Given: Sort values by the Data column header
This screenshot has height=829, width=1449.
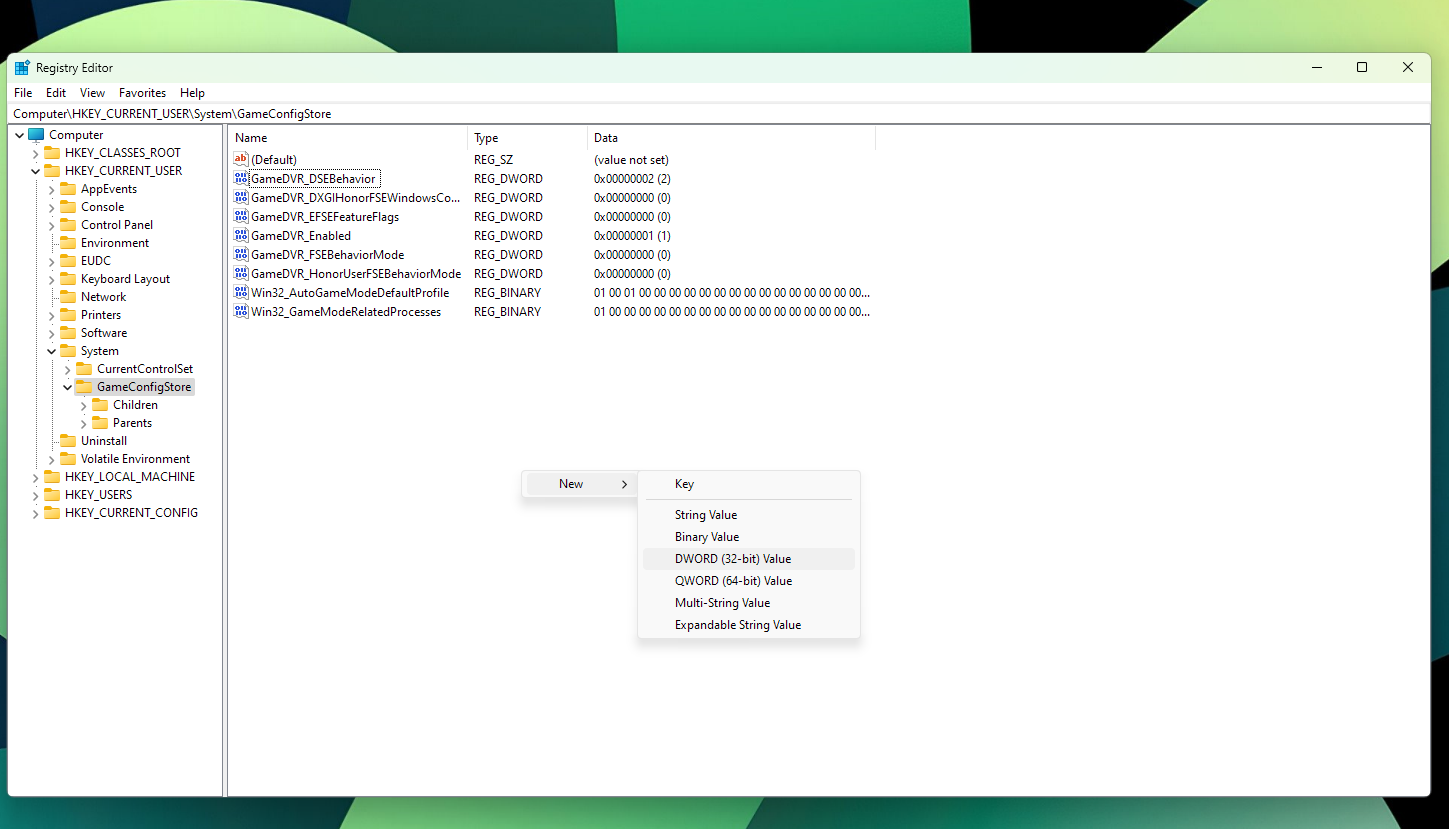Looking at the screenshot, I should pyautogui.click(x=731, y=138).
